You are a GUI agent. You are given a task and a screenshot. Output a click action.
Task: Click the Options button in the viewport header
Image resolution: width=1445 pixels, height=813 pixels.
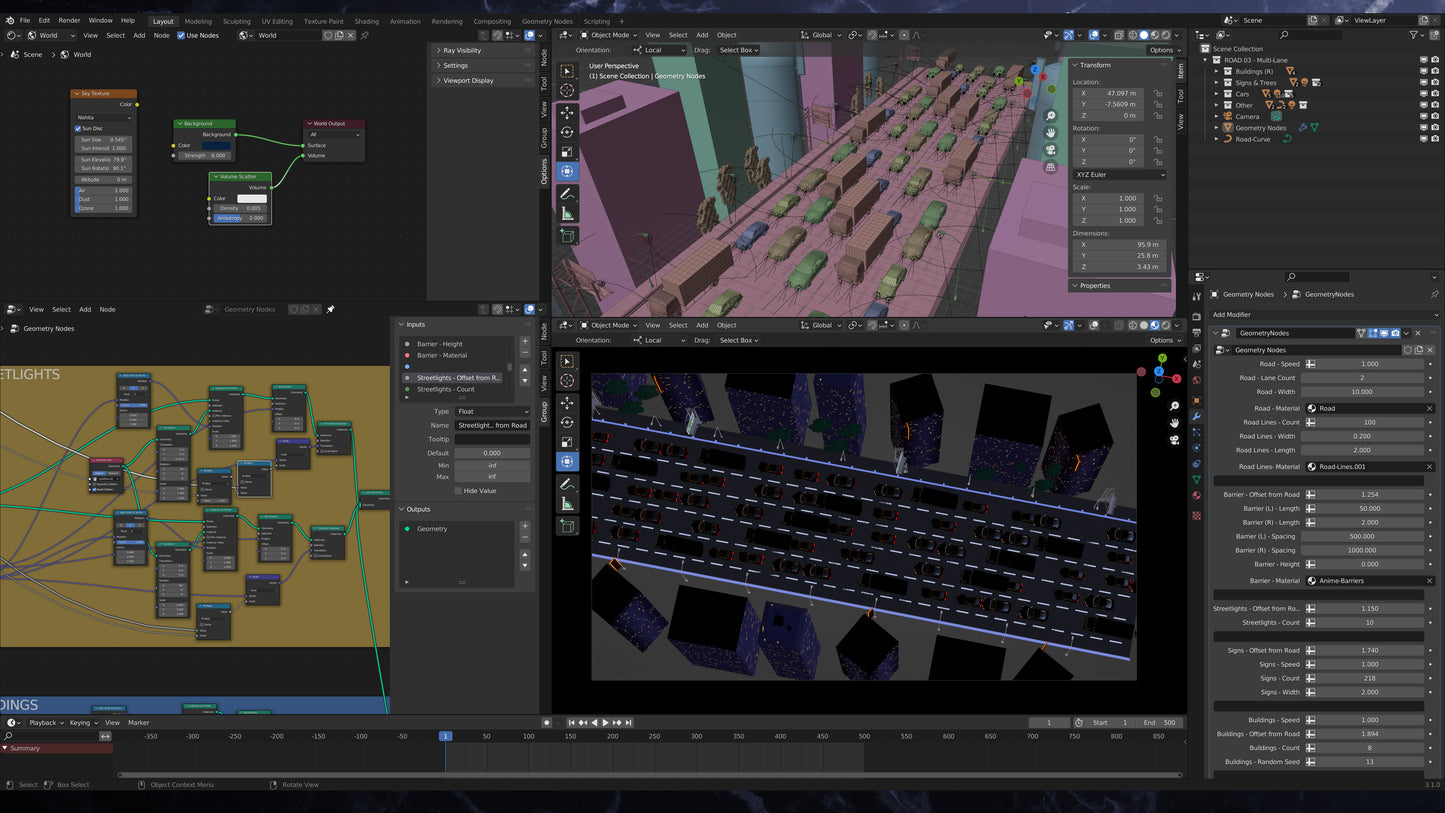[x=1163, y=49]
